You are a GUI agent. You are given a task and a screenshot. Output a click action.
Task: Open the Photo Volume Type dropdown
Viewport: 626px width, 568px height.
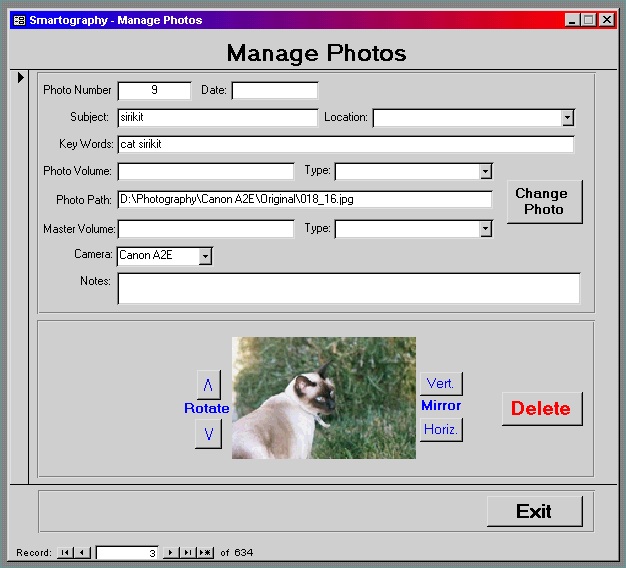tap(485, 172)
